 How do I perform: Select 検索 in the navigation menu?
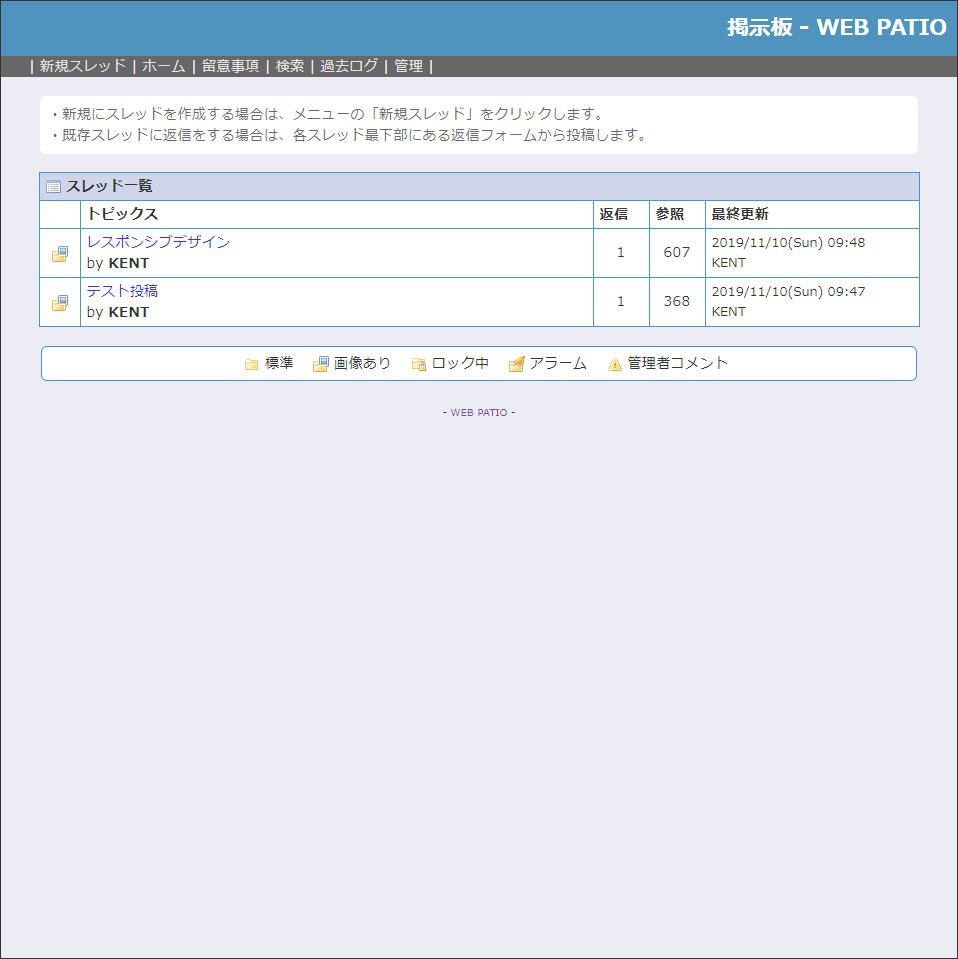(x=290, y=66)
